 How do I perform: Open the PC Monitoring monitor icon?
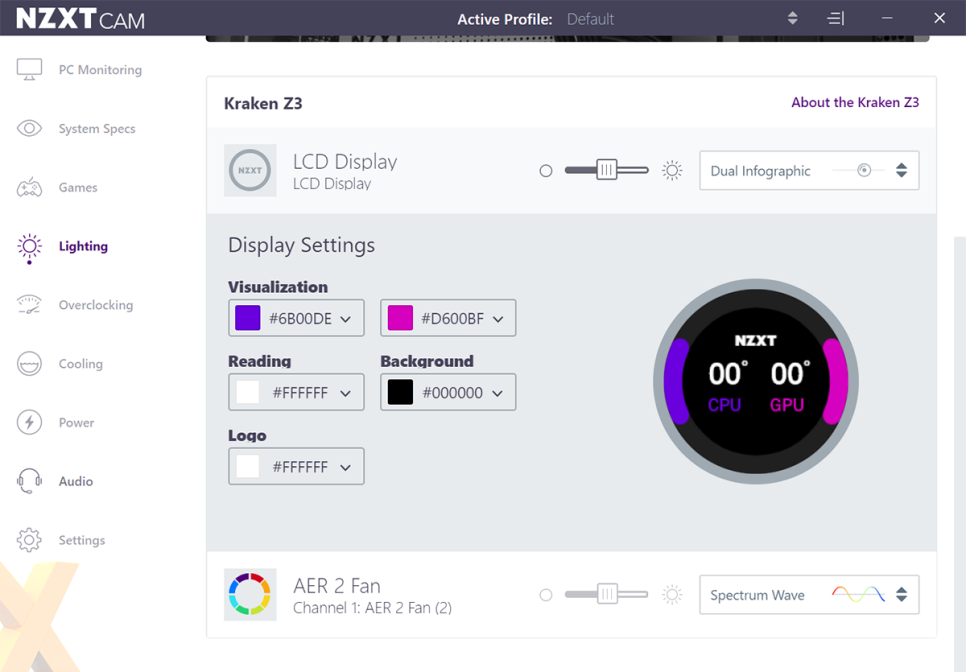tap(29, 70)
